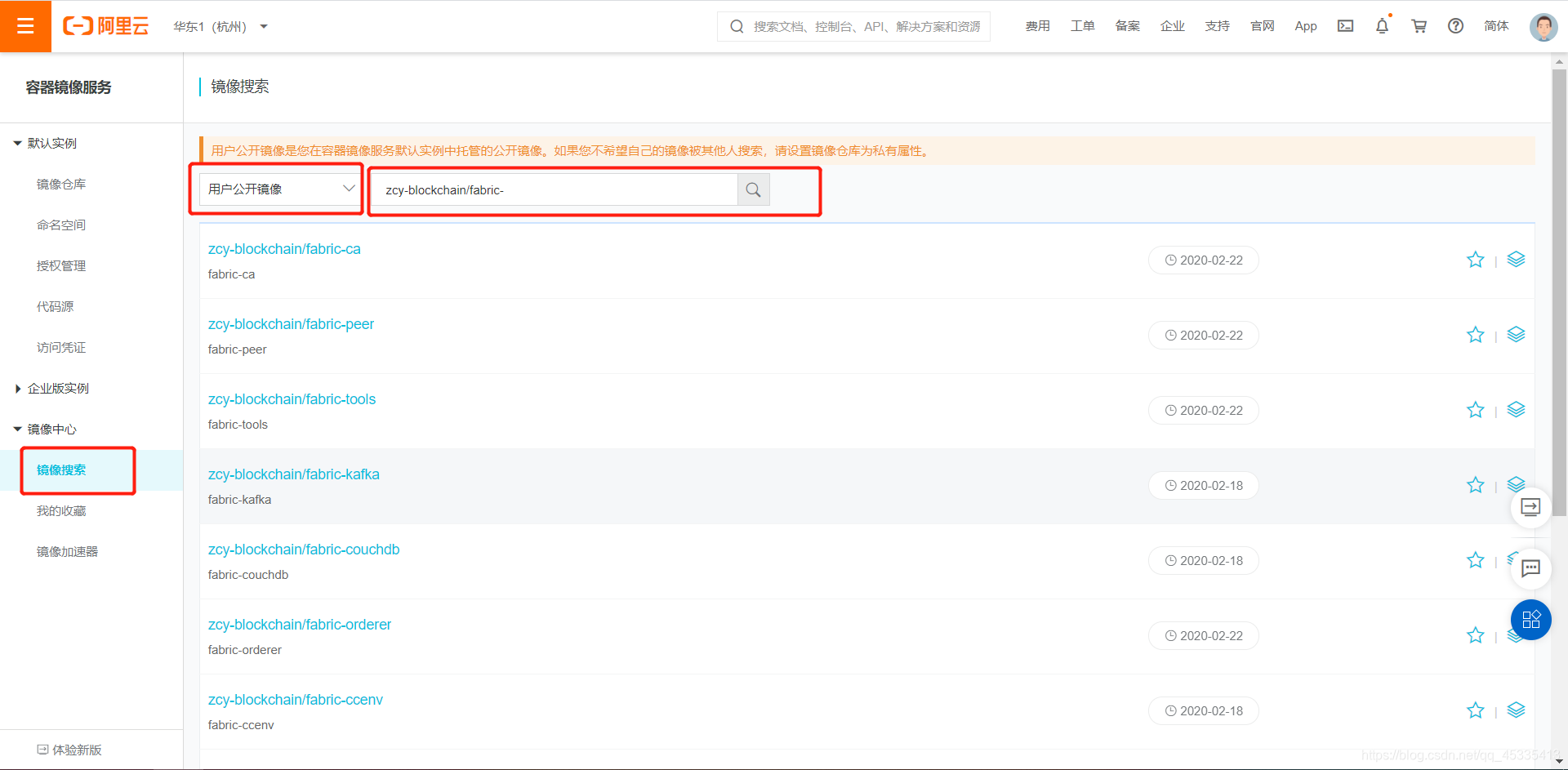Click 企业 in top navigation
This screenshot has height=770, width=1568.
click(1173, 26)
